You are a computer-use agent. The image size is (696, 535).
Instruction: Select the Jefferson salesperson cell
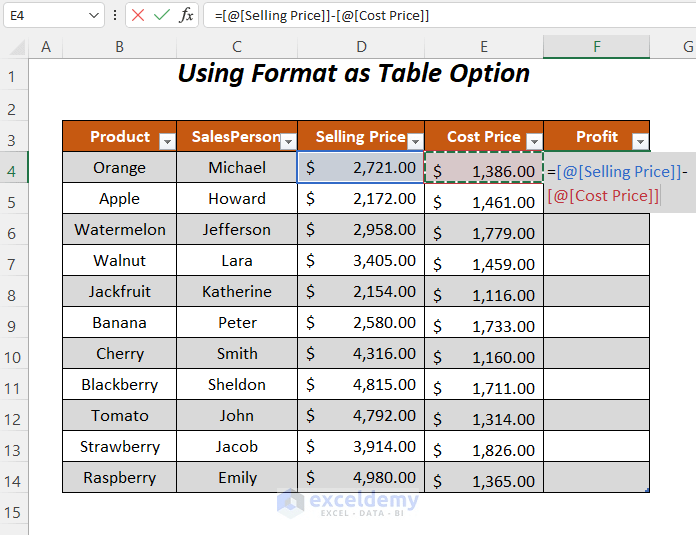click(x=237, y=230)
